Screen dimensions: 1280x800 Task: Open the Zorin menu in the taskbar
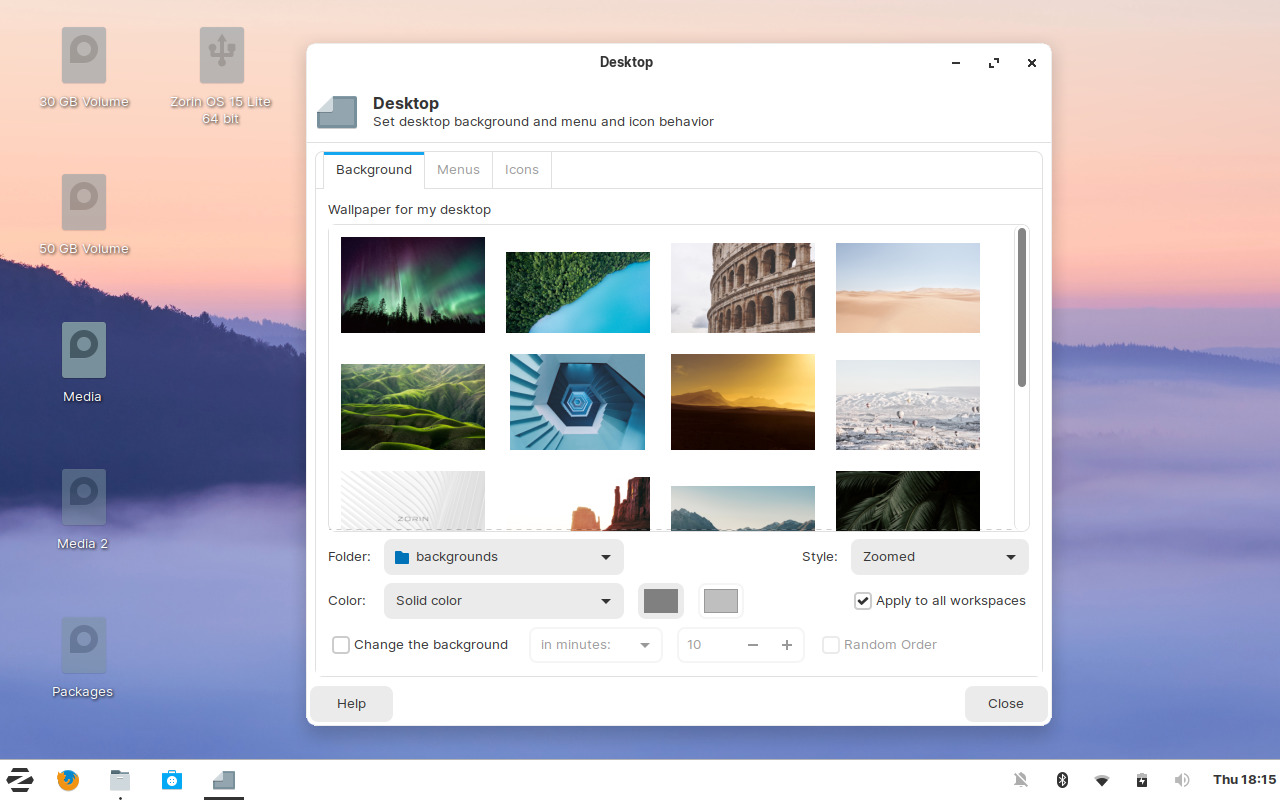pos(19,779)
